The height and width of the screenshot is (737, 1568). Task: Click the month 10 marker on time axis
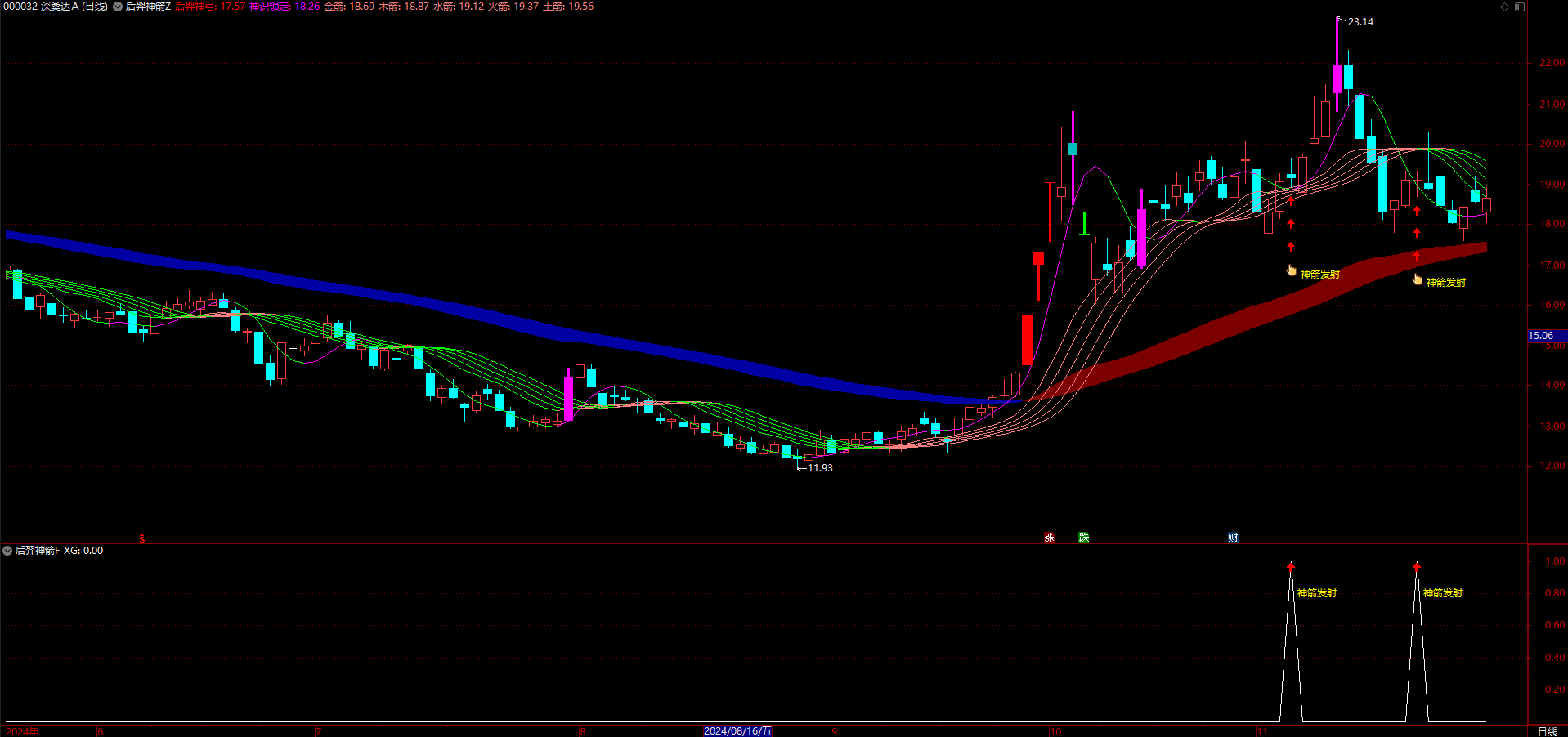pos(1055,731)
